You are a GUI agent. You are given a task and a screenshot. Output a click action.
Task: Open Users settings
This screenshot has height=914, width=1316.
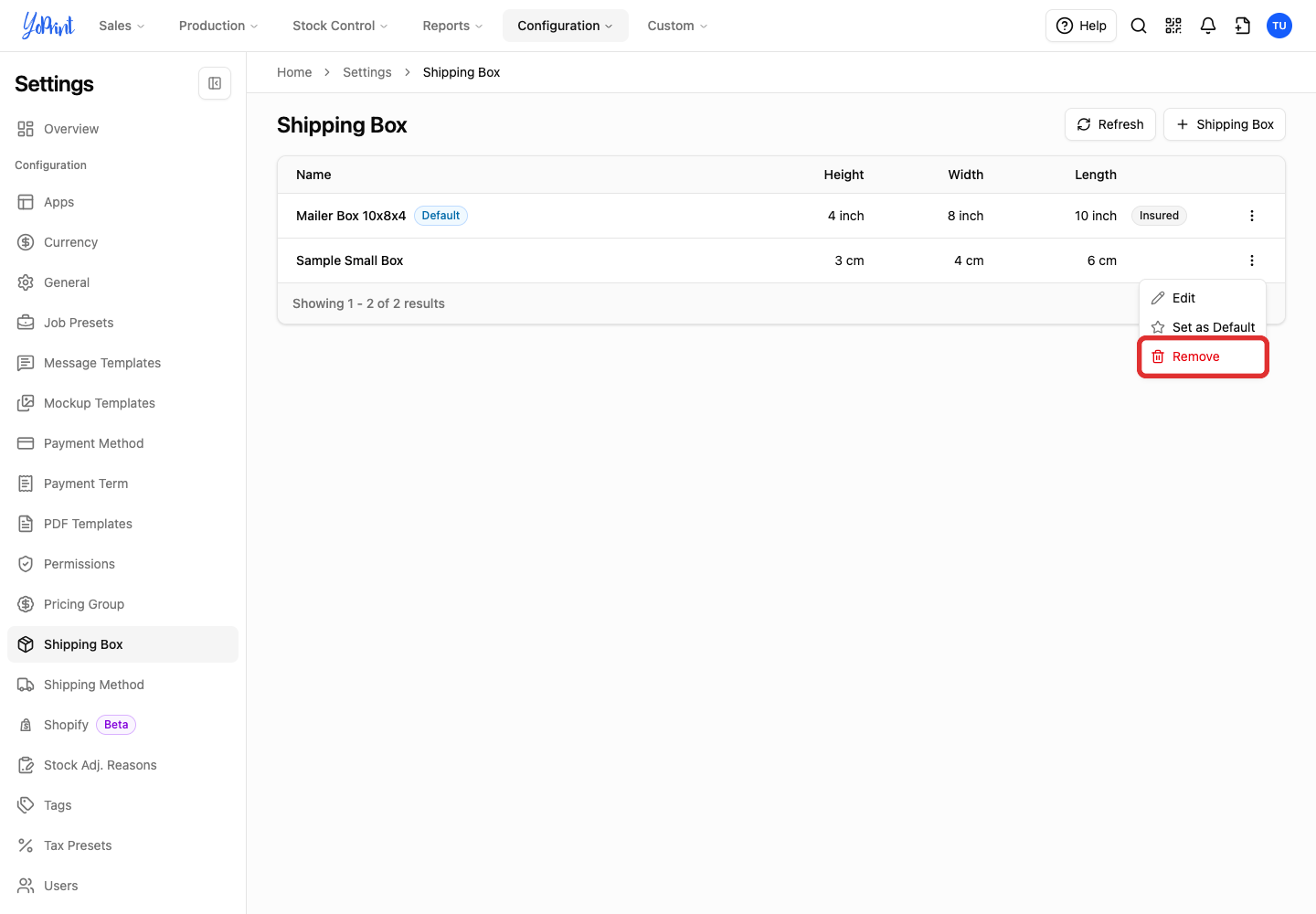point(122,886)
